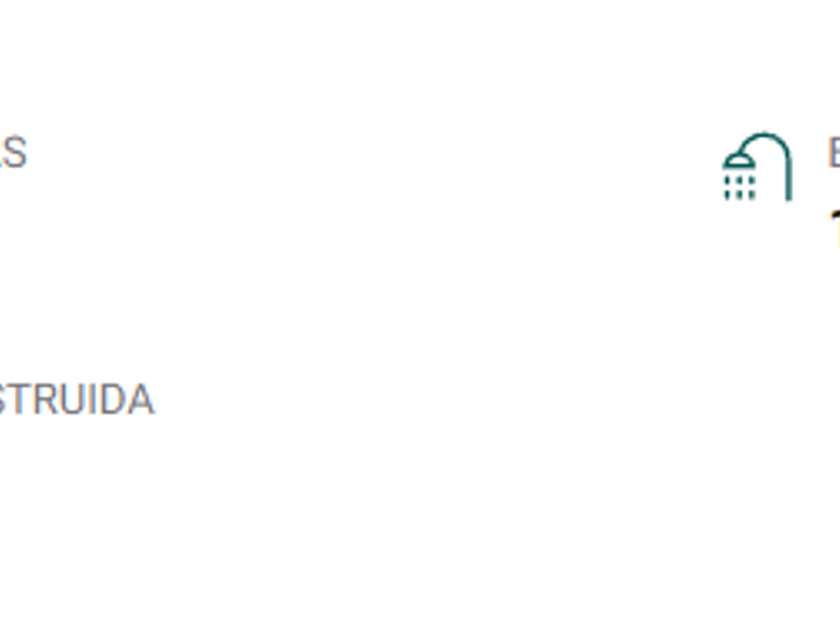Select the icon beside the bathrooms label
Viewport: 840px width, 630px height.
(x=757, y=168)
